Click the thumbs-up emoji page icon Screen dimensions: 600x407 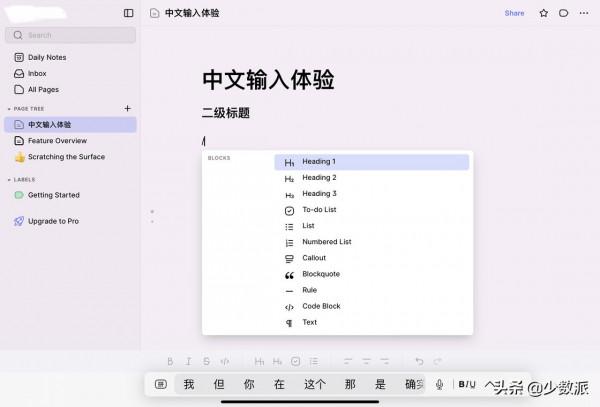click(20, 157)
